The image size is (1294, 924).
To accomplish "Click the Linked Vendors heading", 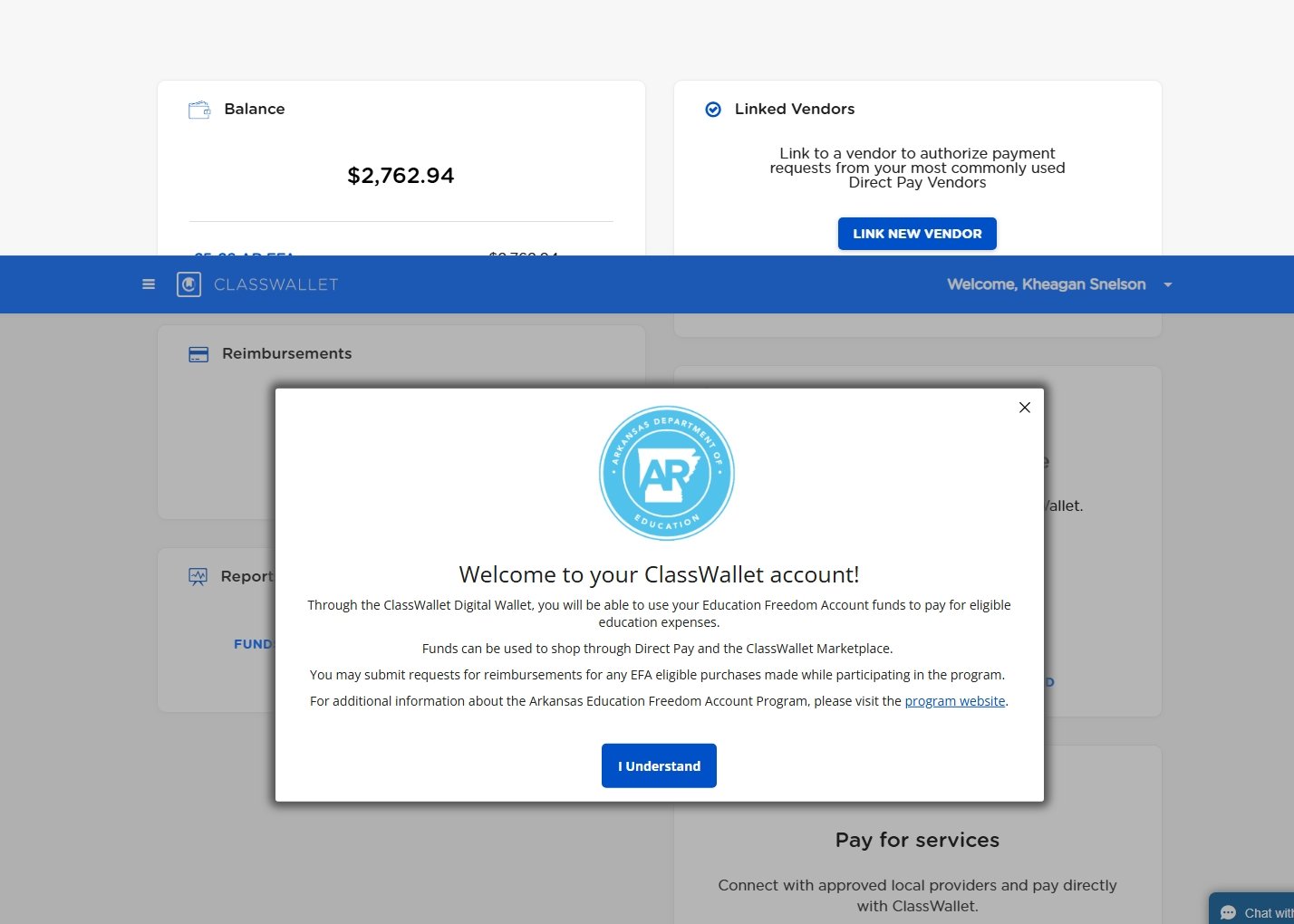I will 795,109.
